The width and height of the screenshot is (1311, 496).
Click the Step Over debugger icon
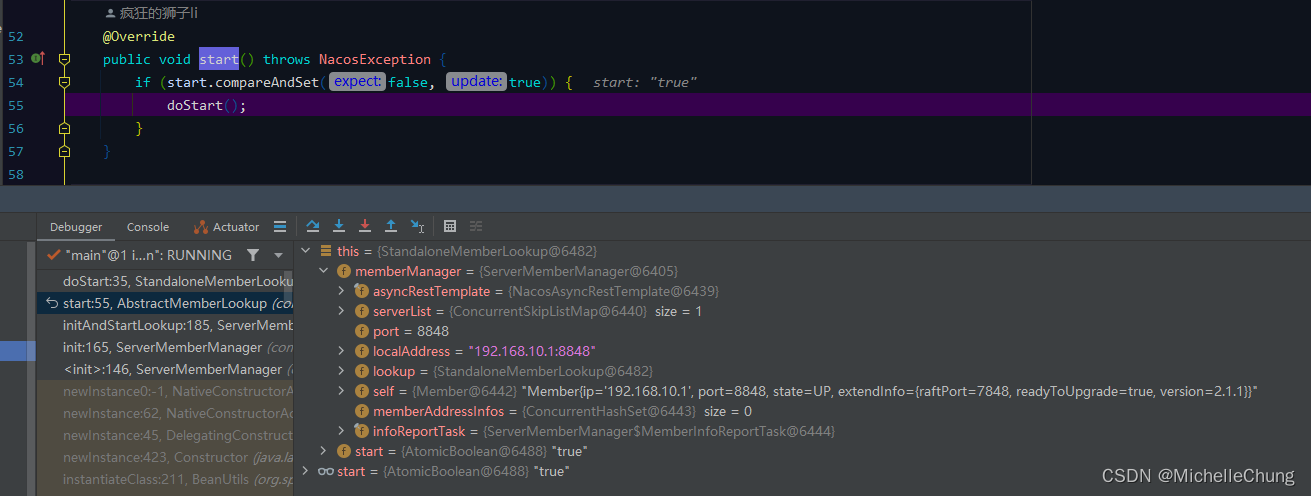click(x=313, y=227)
